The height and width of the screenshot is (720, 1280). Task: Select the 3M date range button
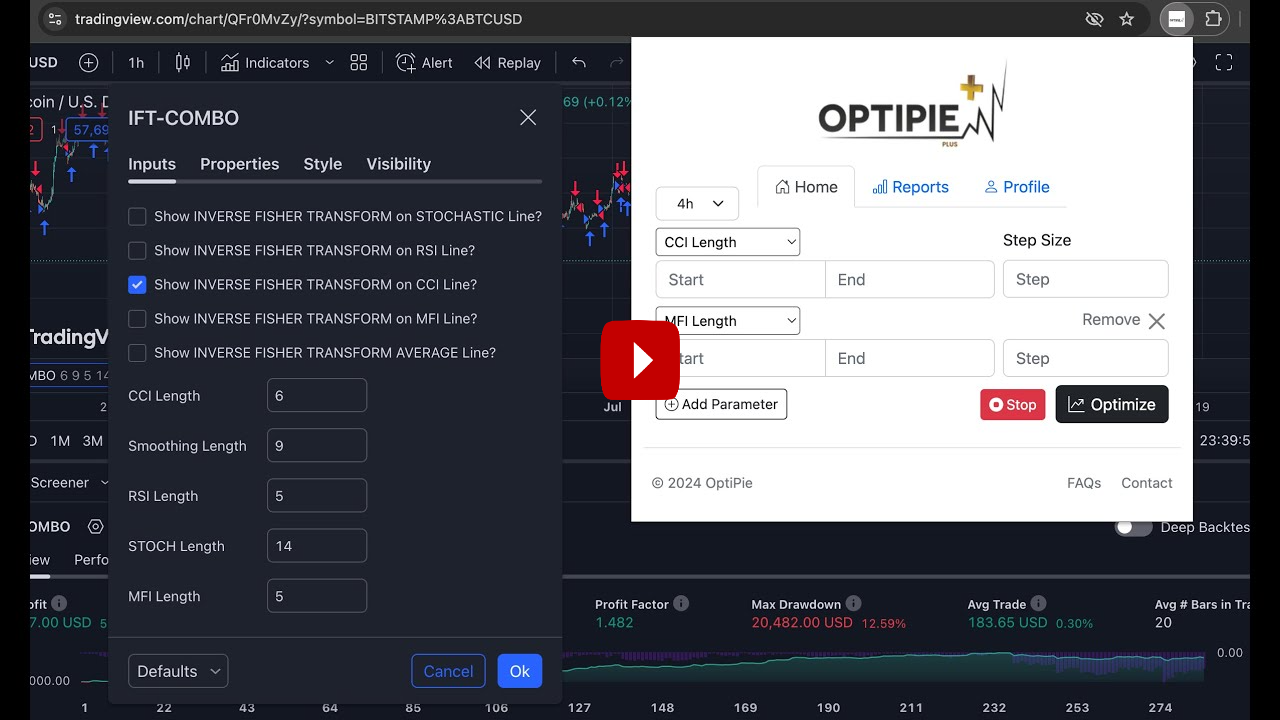tap(93, 441)
